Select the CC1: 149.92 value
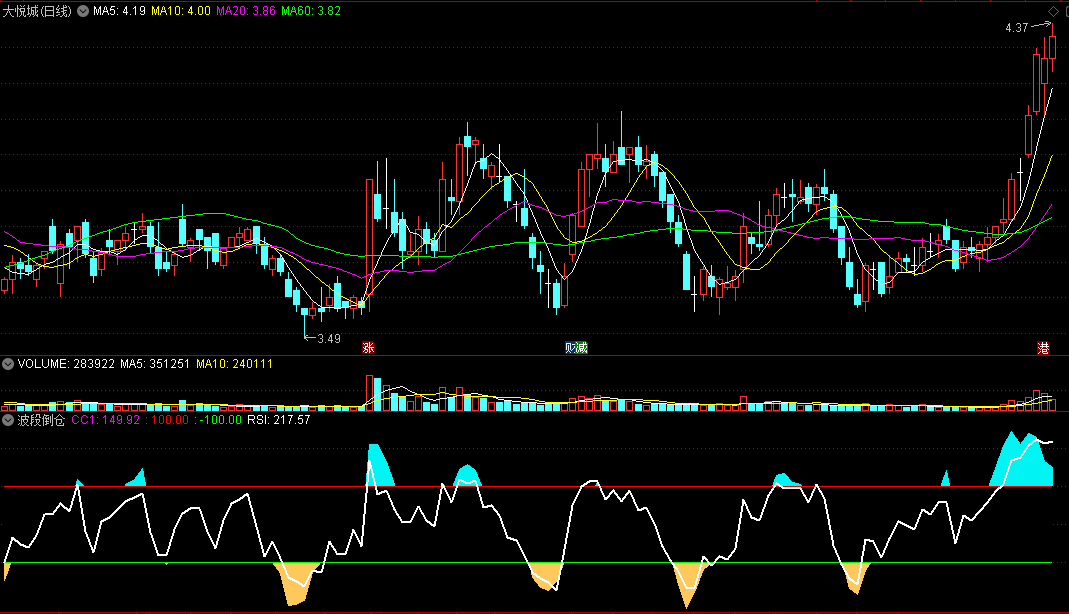This screenshot has height=614, width=1069. (x=106, y=420)
